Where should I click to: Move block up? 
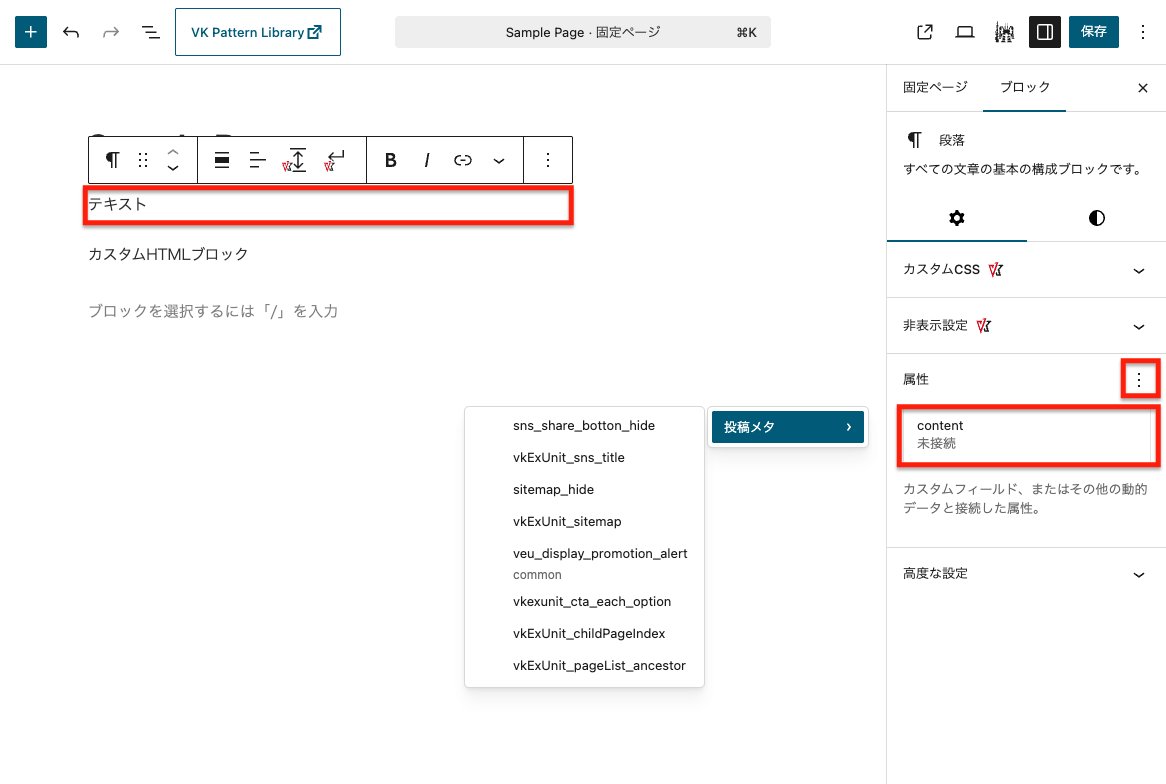click(173, 152)
